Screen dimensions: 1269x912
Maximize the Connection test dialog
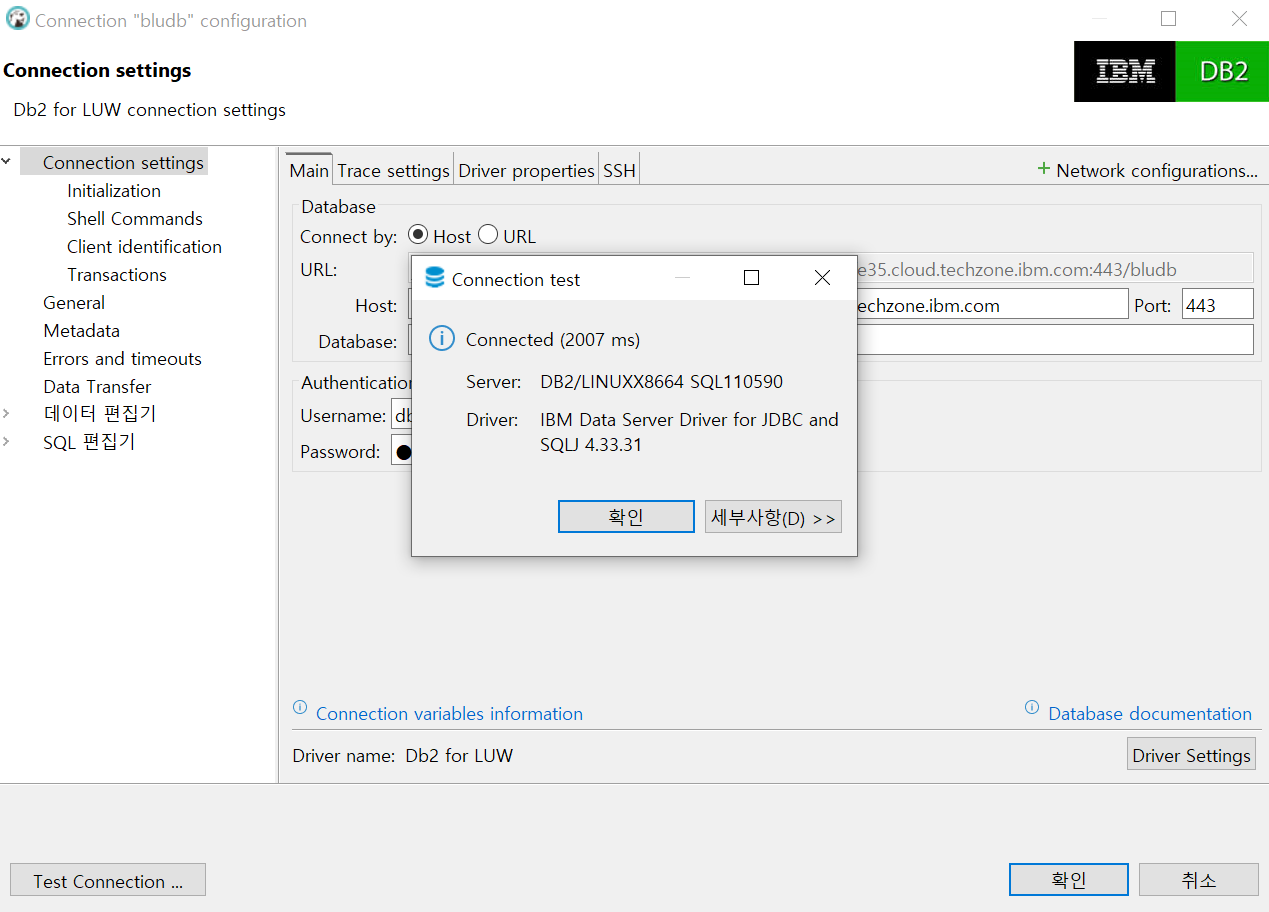751,278
